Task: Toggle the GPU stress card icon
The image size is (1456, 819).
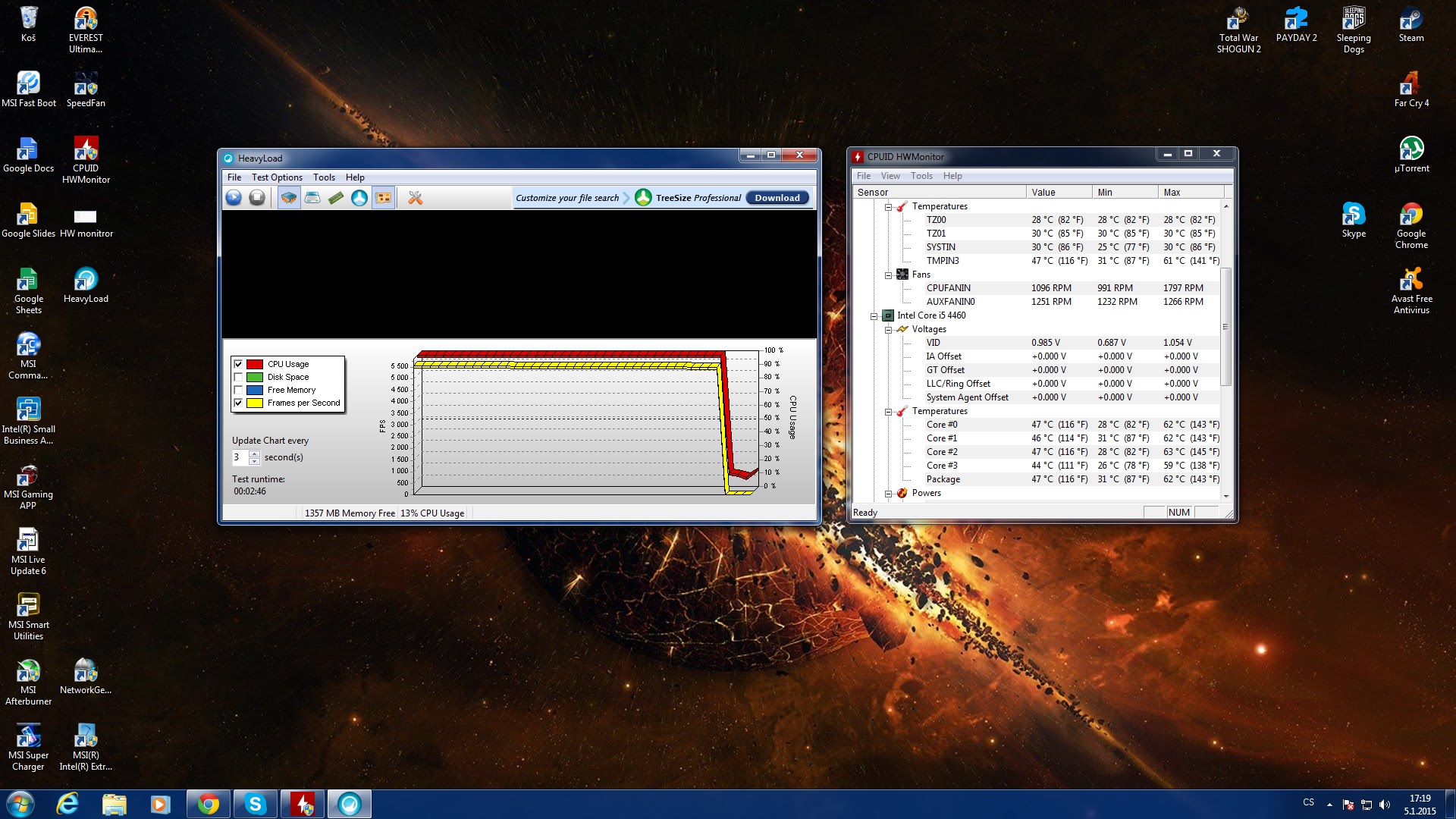Action: [384, 198]
